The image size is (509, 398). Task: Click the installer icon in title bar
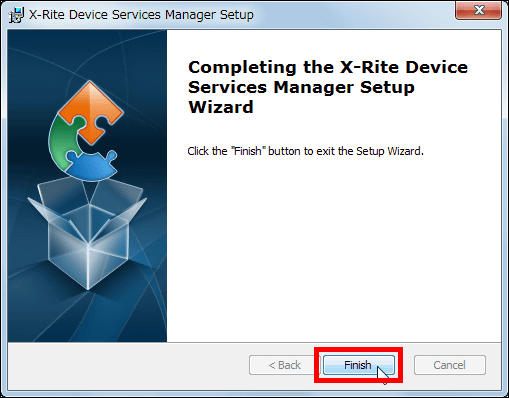pos(16,15)
